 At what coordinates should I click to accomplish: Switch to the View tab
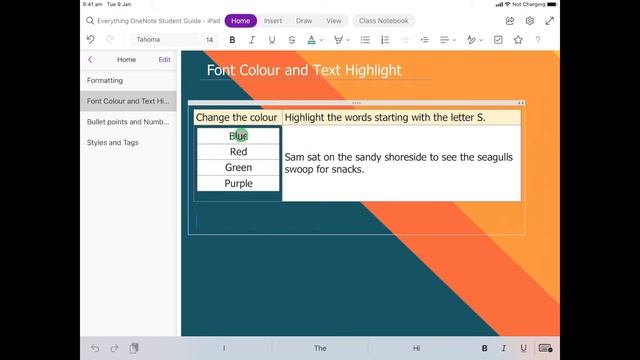coord(333,21)
